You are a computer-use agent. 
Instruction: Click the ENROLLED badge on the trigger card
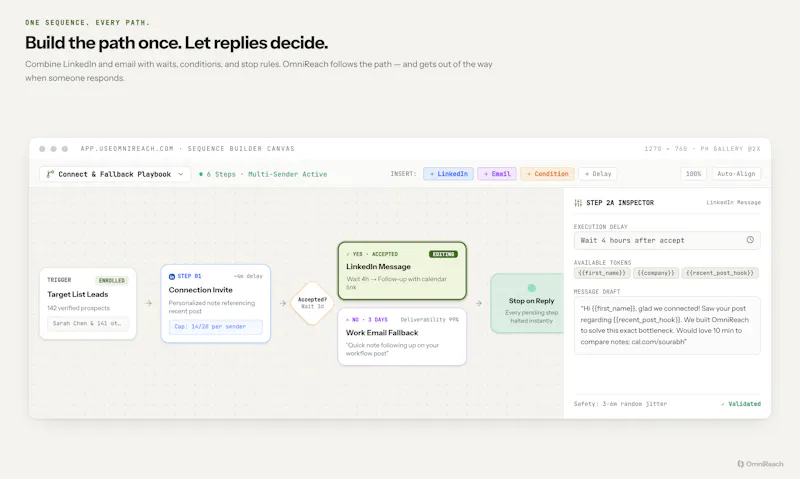click(x=111, y=280)
